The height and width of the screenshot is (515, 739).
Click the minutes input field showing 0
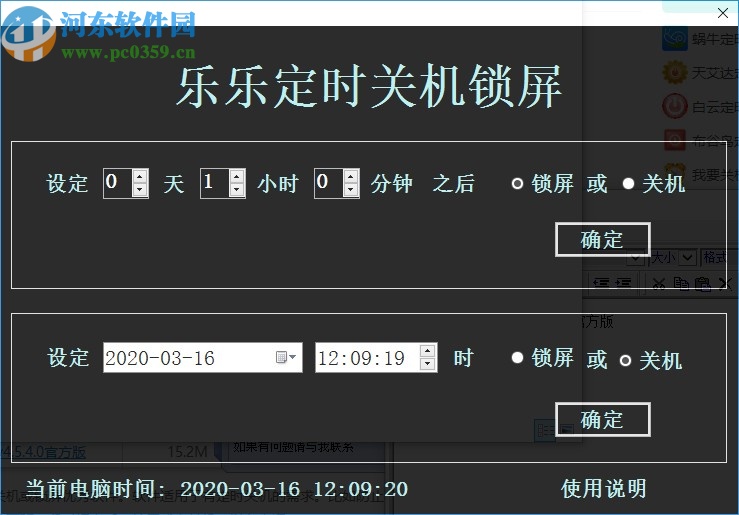pyautogui.click(x=329, y=183)
